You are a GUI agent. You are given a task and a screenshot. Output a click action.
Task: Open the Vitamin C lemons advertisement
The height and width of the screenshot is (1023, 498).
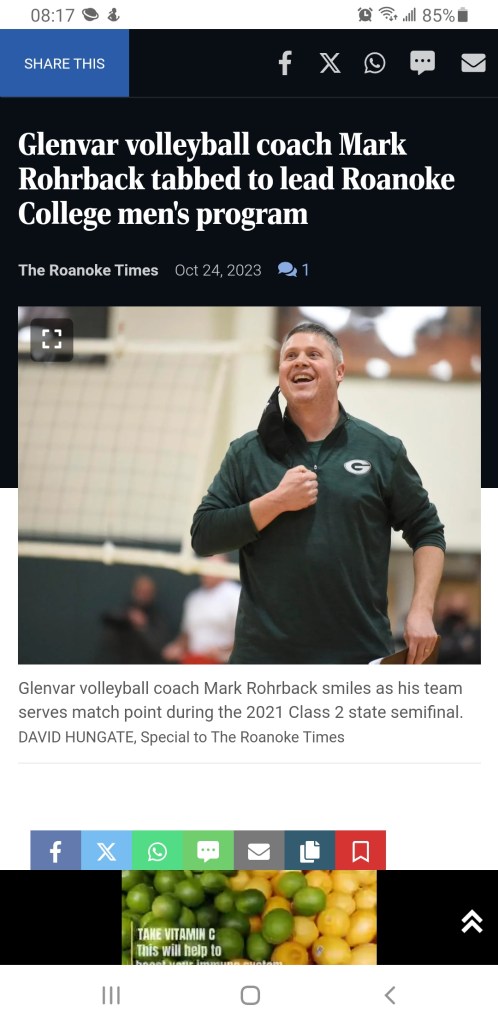pos(249,917)
